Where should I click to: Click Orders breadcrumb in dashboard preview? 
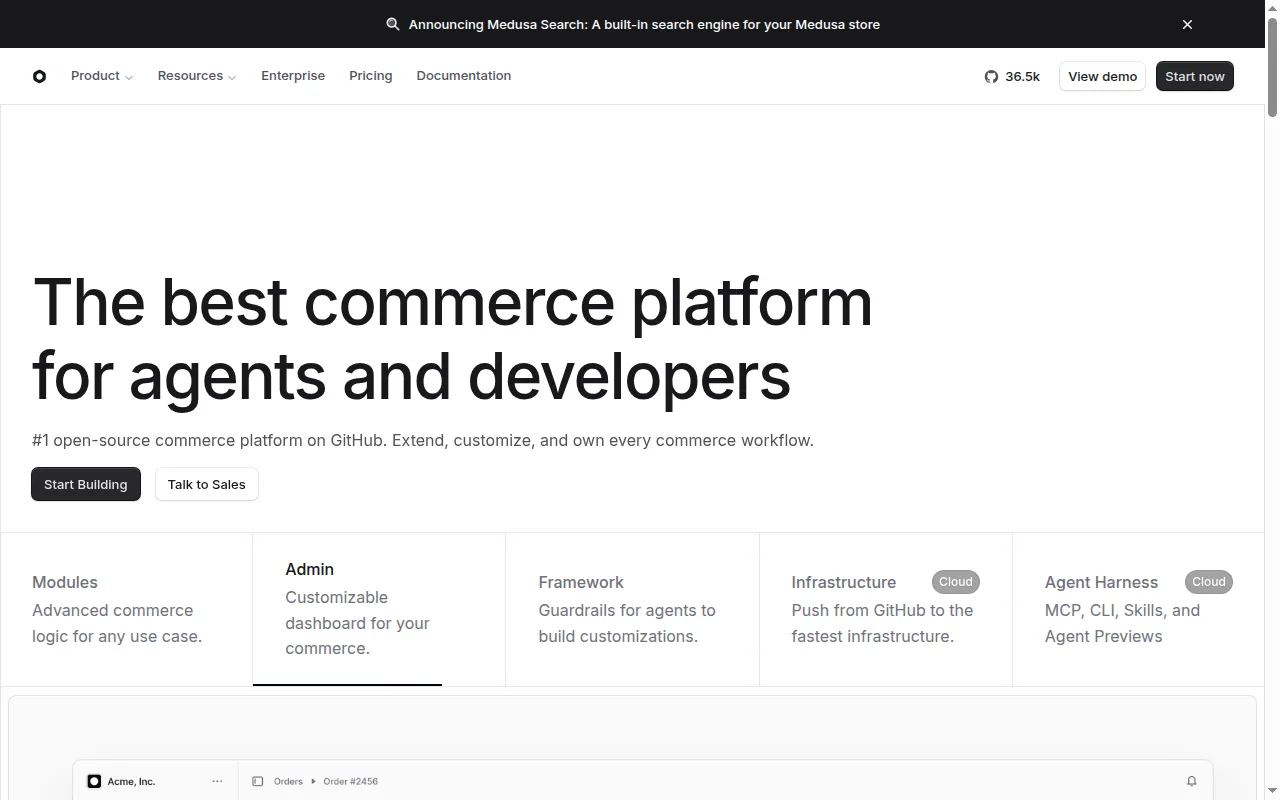[x=288, y=781]
